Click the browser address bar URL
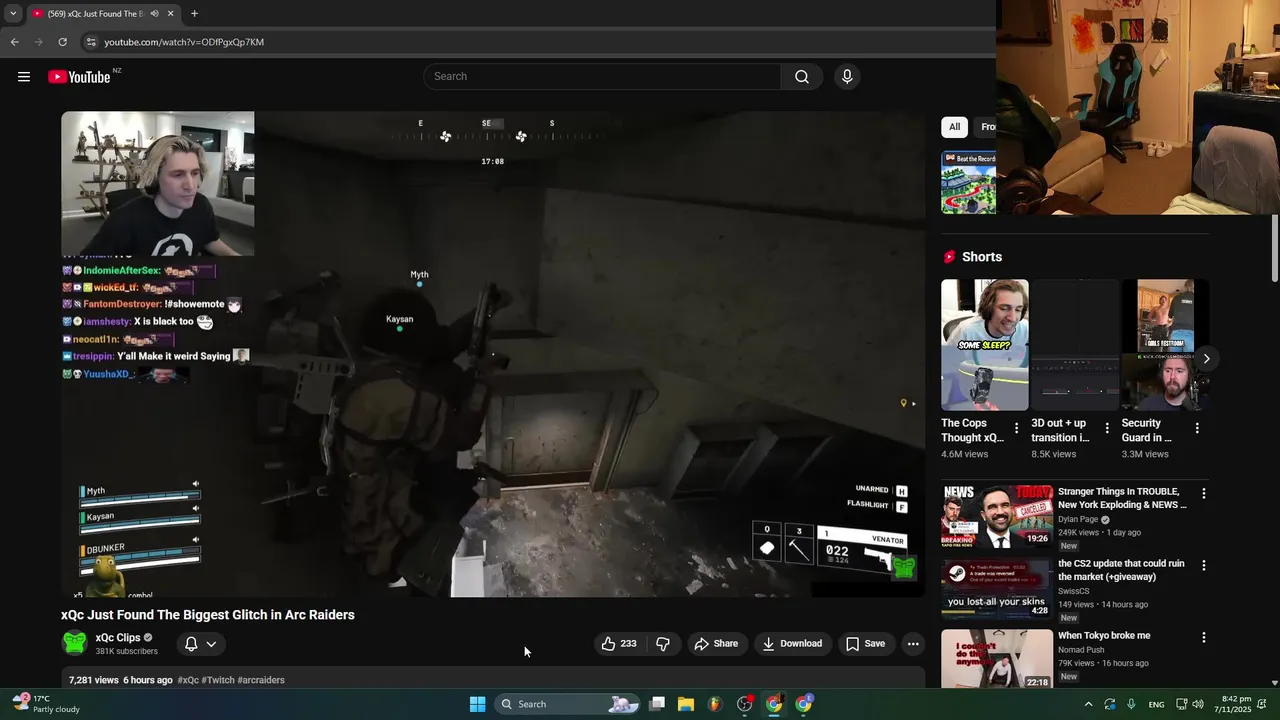 pos(184,42)
